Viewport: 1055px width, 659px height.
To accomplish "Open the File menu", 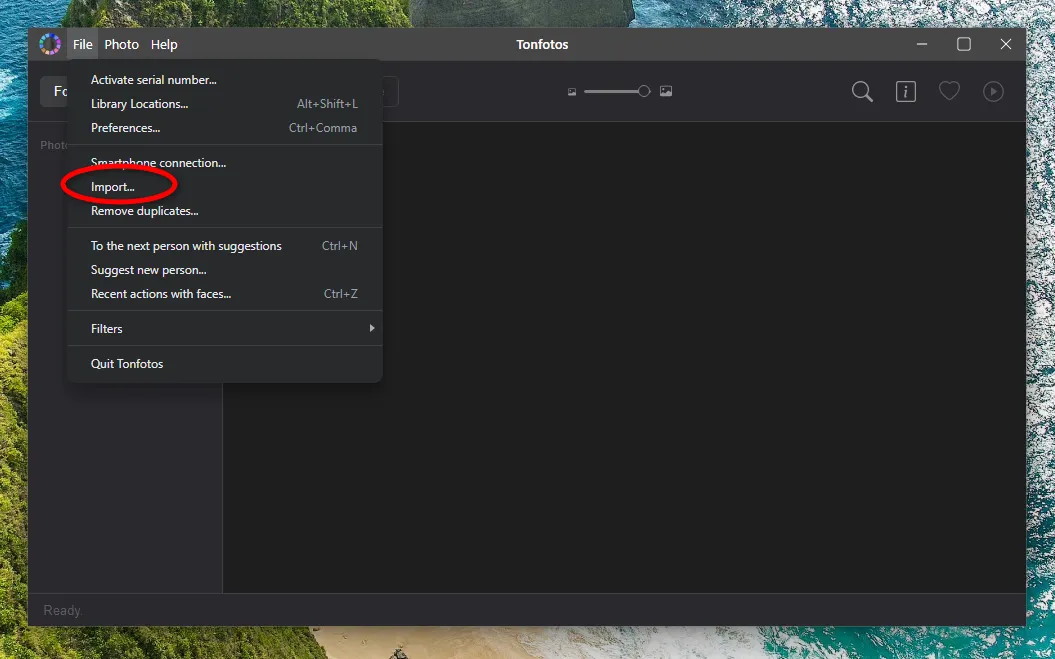I will click(82, 44).
